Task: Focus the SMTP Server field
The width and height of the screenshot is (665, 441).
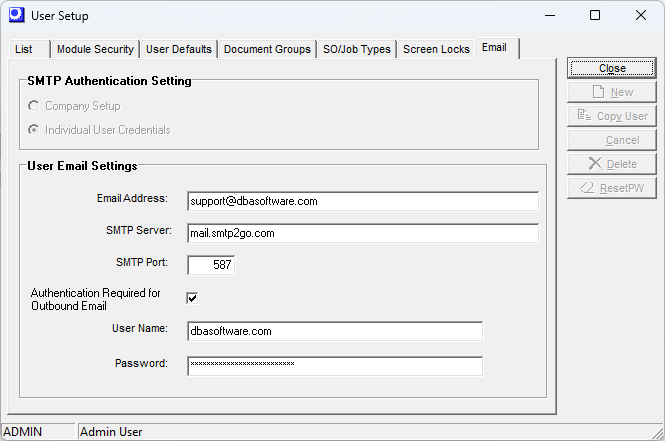Action: (x=363, y=233)
